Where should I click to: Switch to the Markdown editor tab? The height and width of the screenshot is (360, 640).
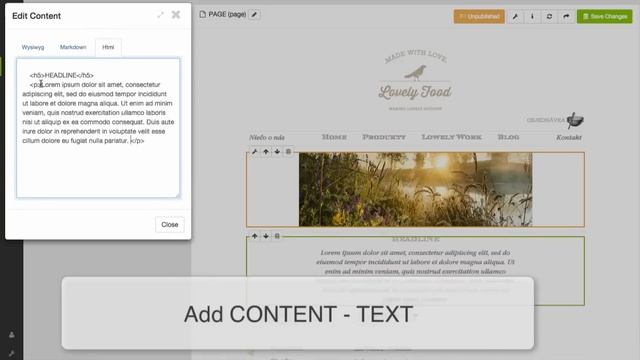pos(73,47)
